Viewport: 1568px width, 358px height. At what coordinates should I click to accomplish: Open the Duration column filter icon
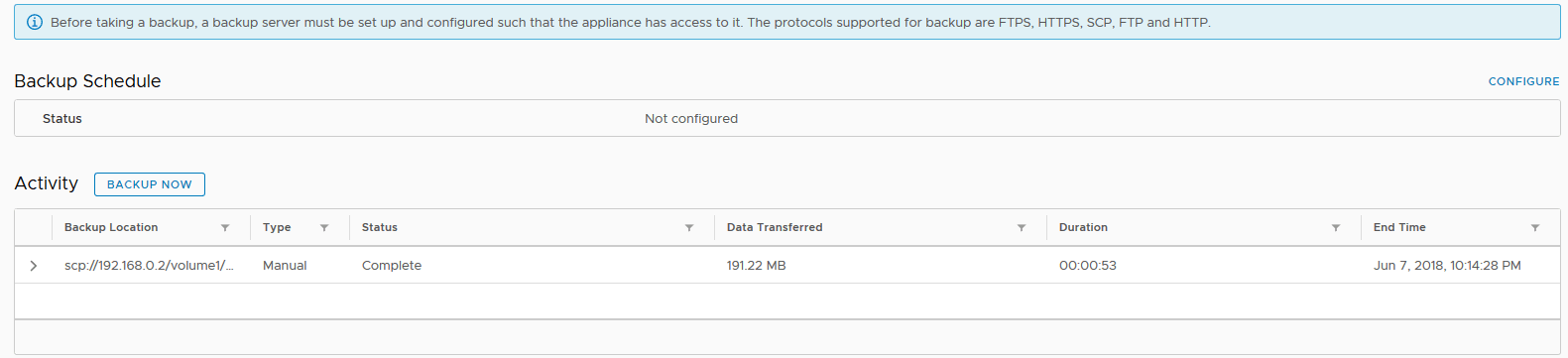point(1336,228)
